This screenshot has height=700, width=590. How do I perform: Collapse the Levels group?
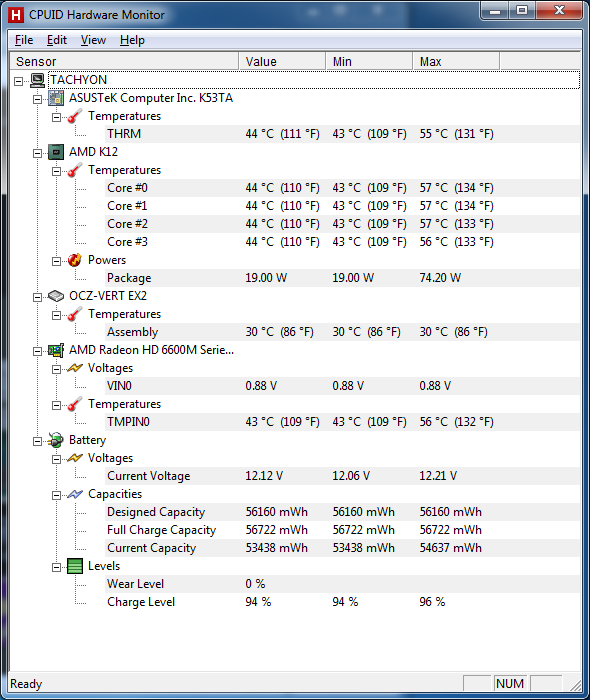pyautogui.click(x=56, y=567)
